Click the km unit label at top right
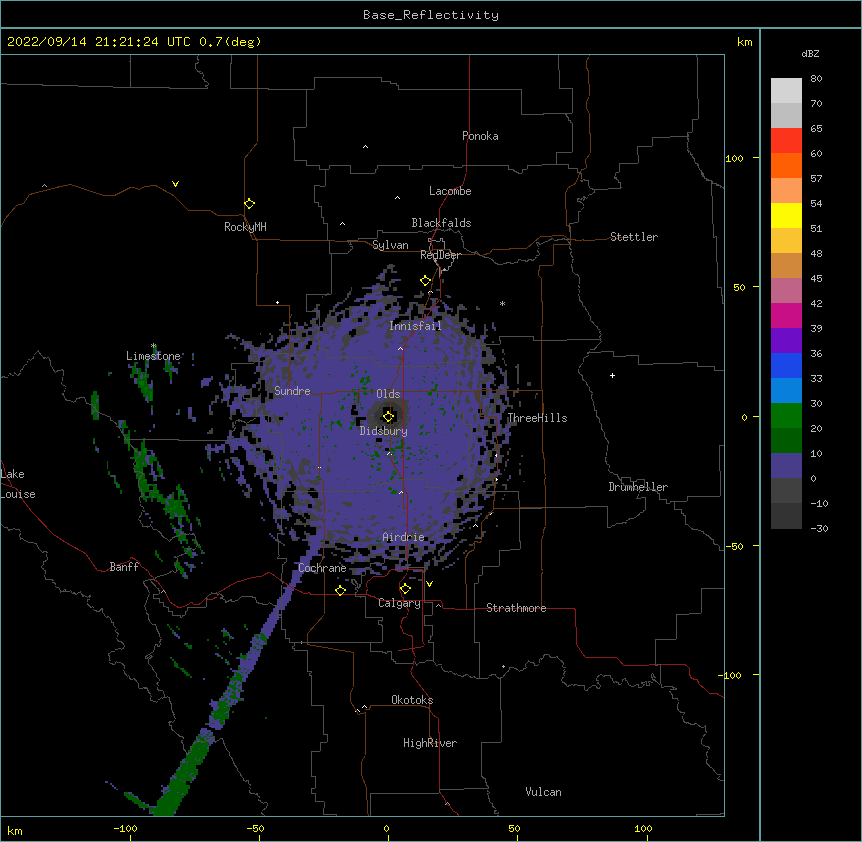 click(744, 42)
